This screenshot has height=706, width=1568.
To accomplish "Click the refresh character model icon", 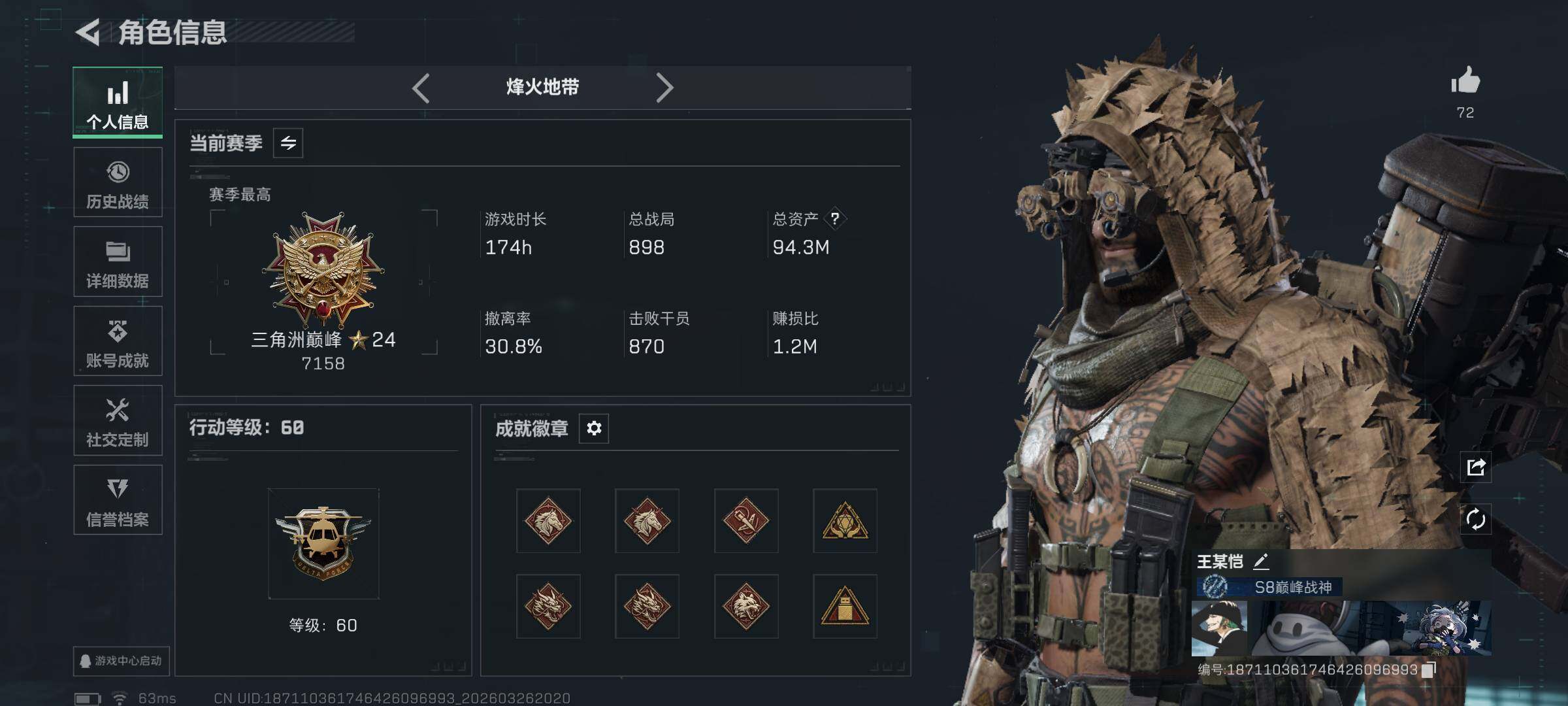I will coord(1476,520).
